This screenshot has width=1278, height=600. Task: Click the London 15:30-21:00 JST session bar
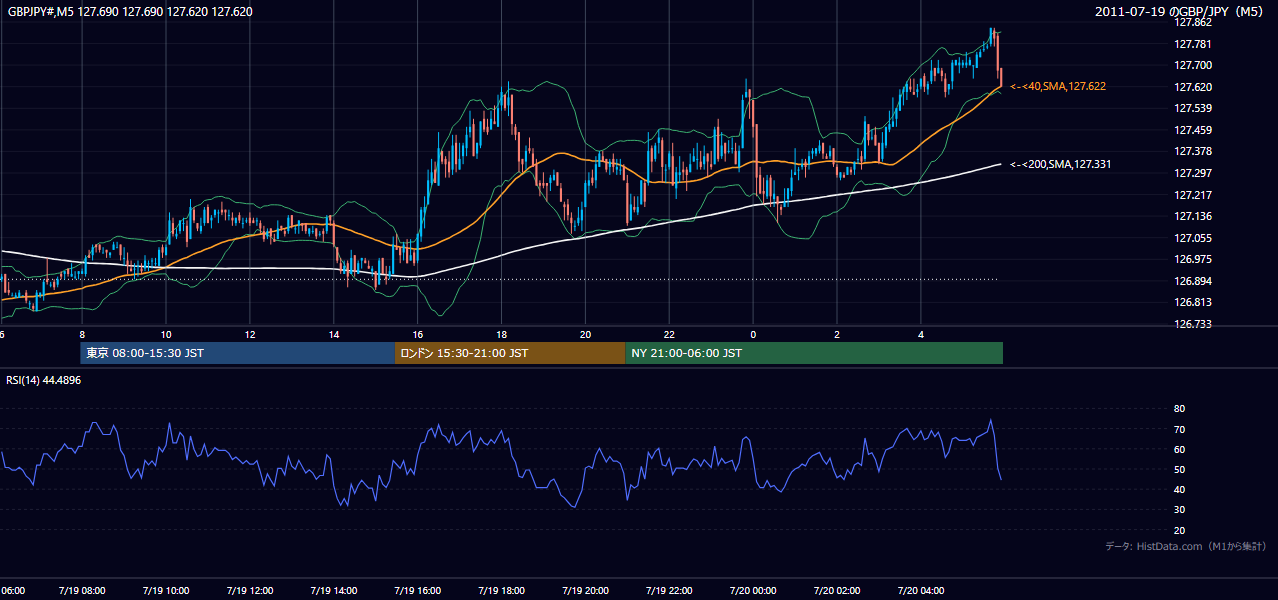point(510,353)
